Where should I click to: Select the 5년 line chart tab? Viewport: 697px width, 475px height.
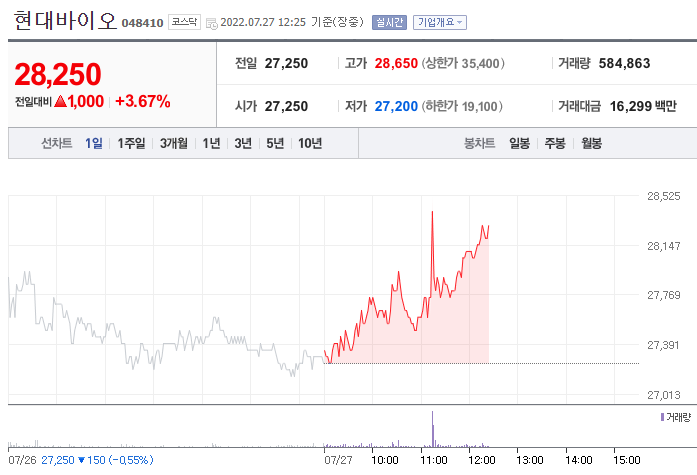(275, 143)
